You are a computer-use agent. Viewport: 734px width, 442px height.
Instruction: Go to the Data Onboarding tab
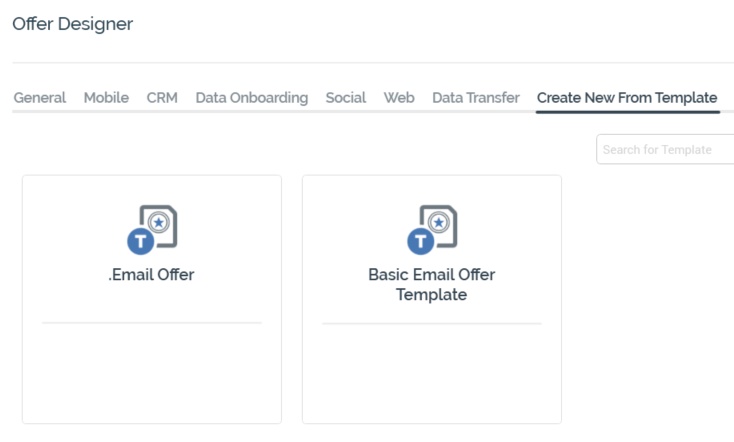click(x=251, y=98)
